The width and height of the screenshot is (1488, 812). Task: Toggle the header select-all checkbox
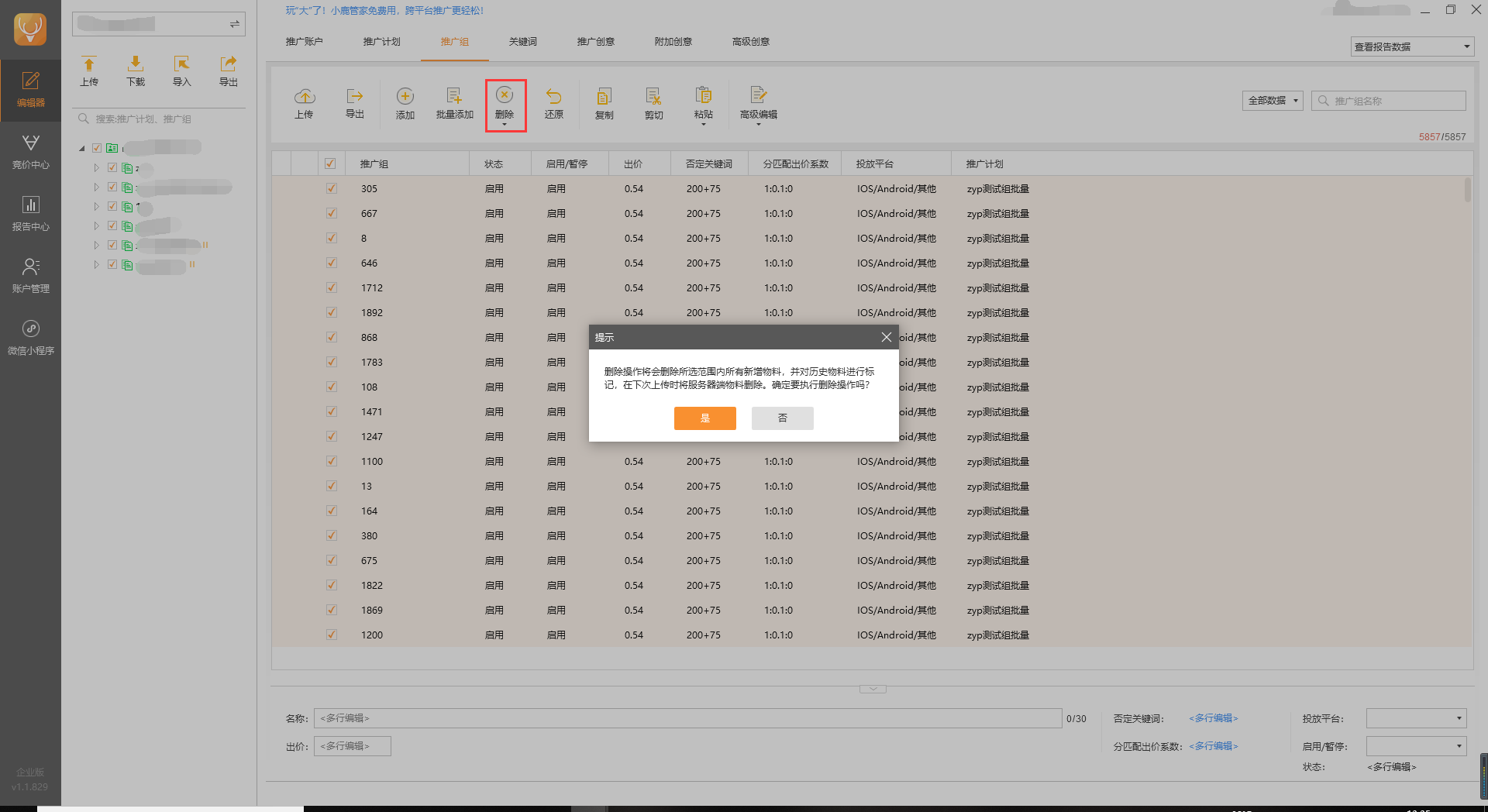[330, 163]
